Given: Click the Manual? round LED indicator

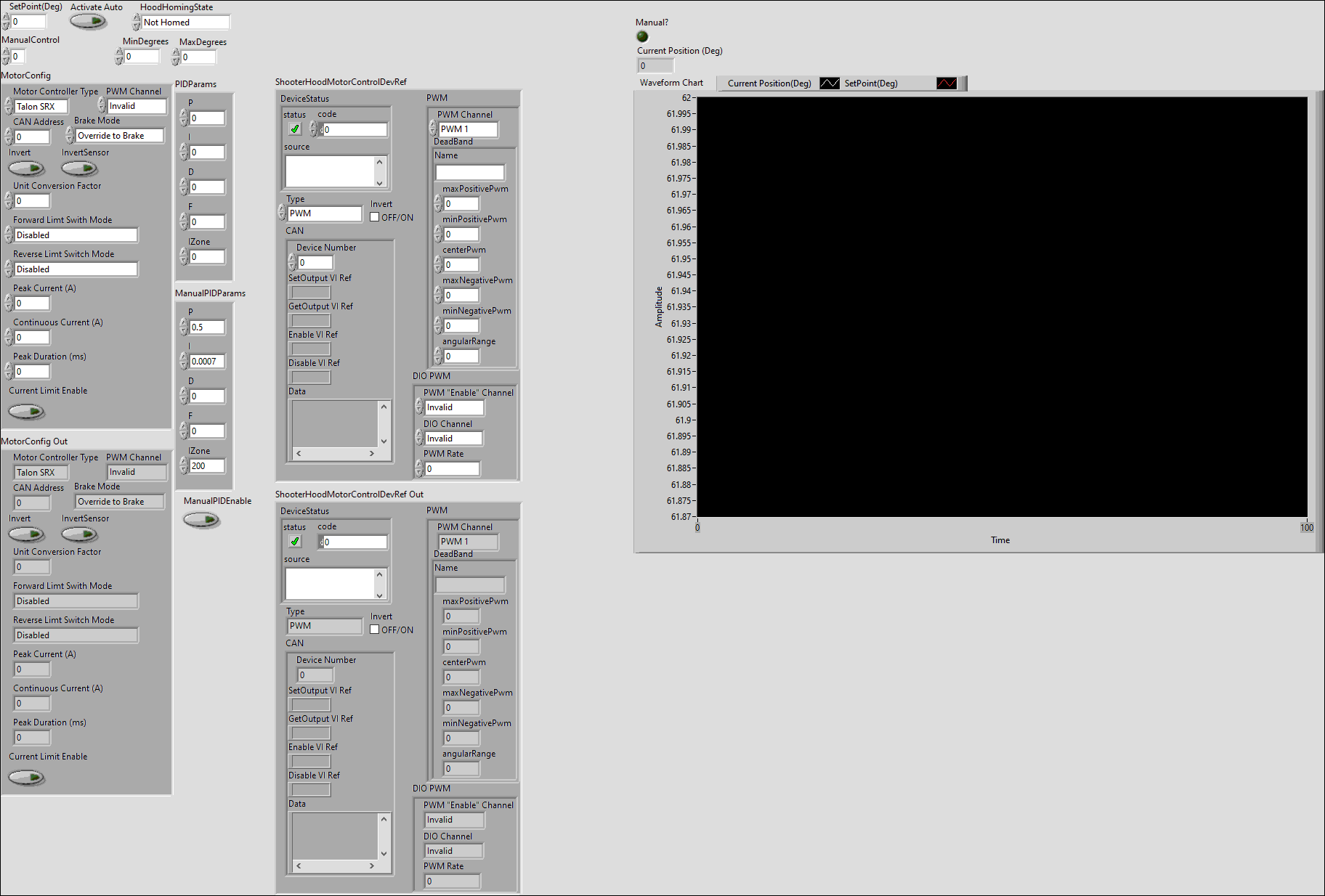Looking at the screenshot, I should 642,36.
